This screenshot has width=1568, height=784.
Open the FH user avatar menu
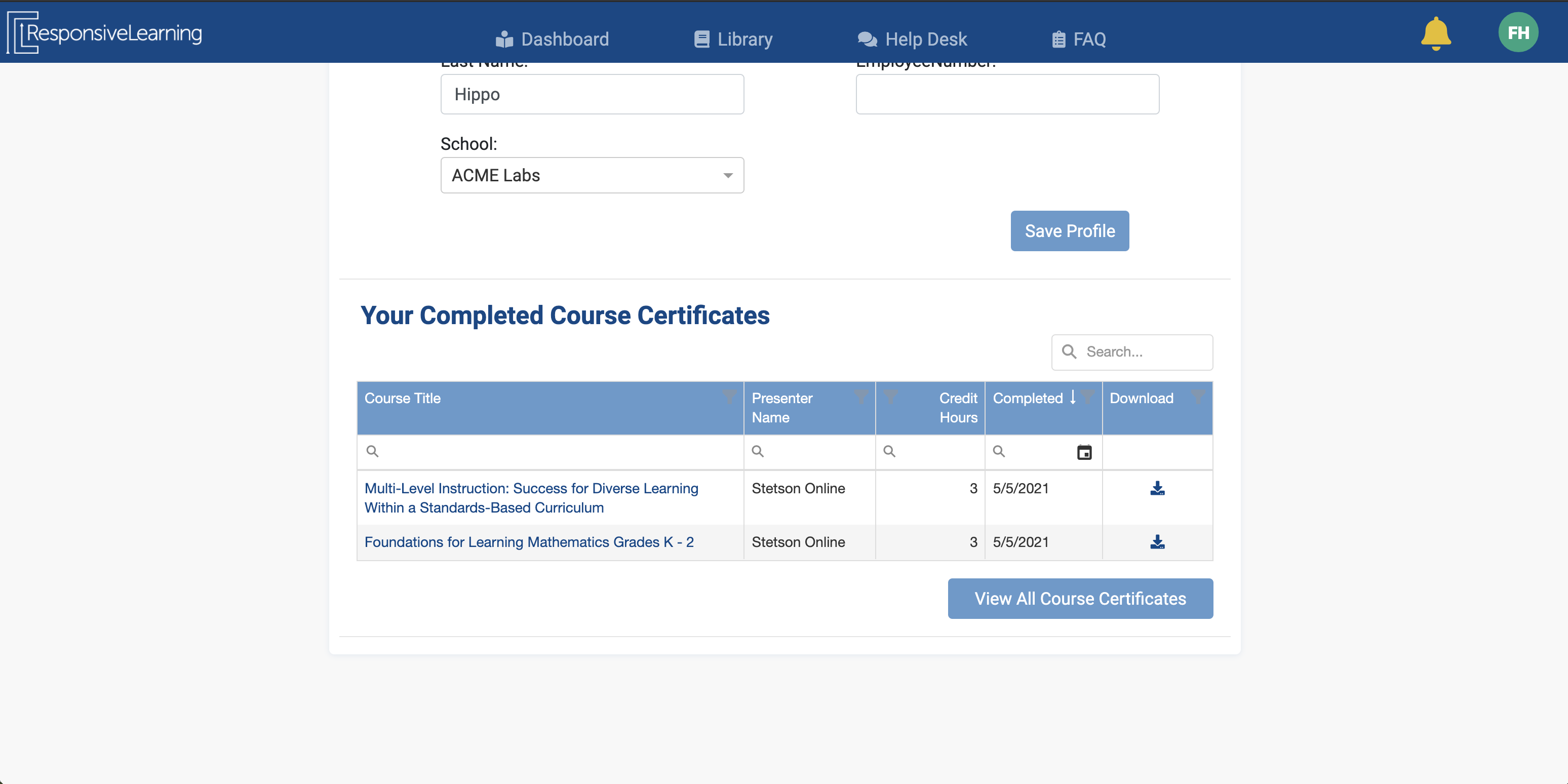pyautogui.click(x=1517, y=33)
